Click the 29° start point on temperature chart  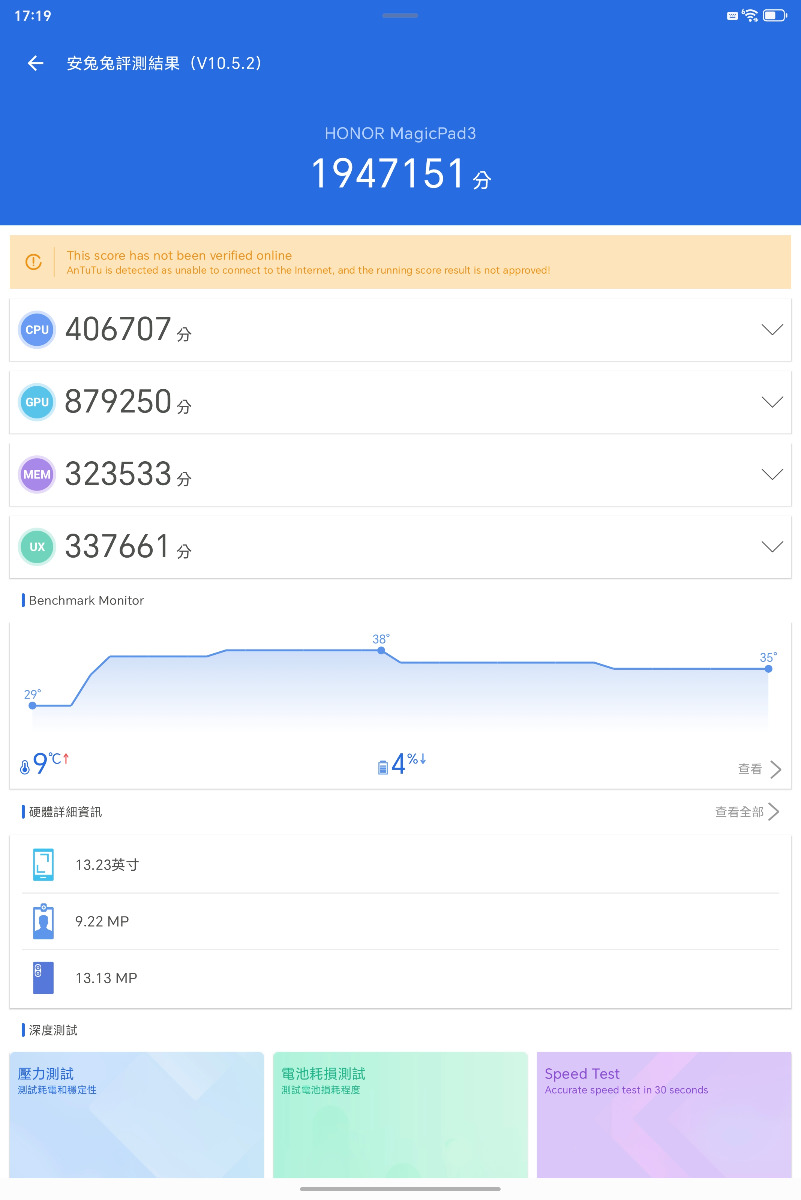(x=33, y=705)
